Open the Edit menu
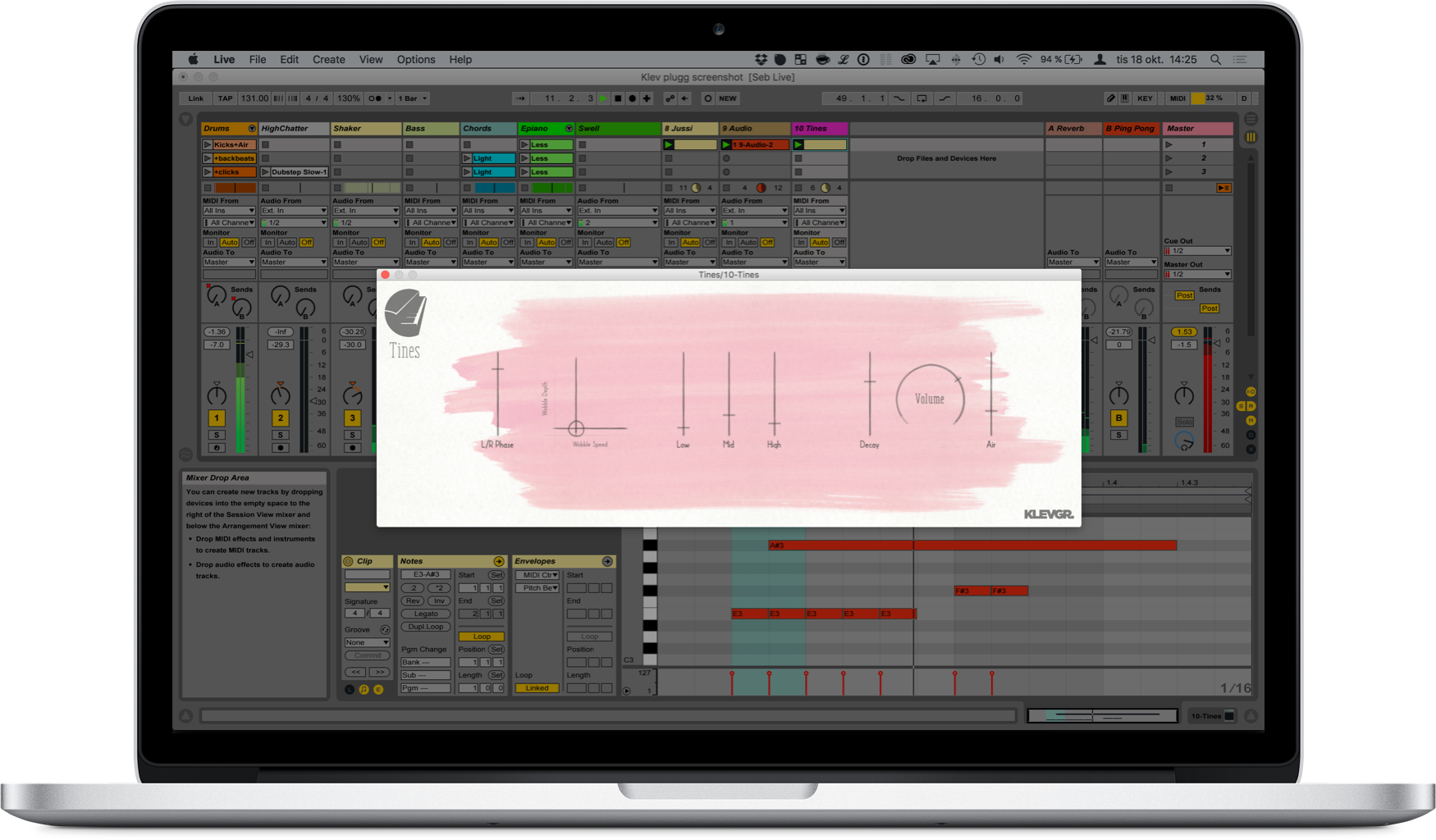 (289, 60)
